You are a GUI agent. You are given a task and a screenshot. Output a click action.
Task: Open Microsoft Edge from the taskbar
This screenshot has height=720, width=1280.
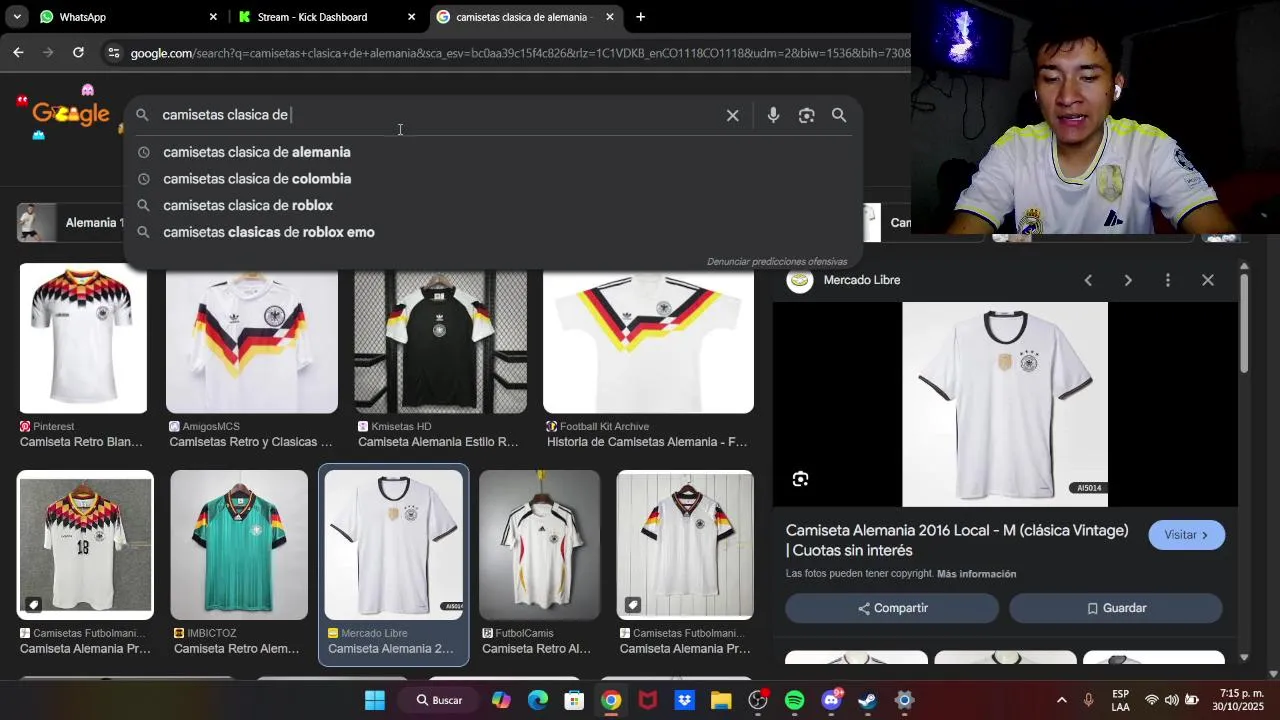coord(538,700)
